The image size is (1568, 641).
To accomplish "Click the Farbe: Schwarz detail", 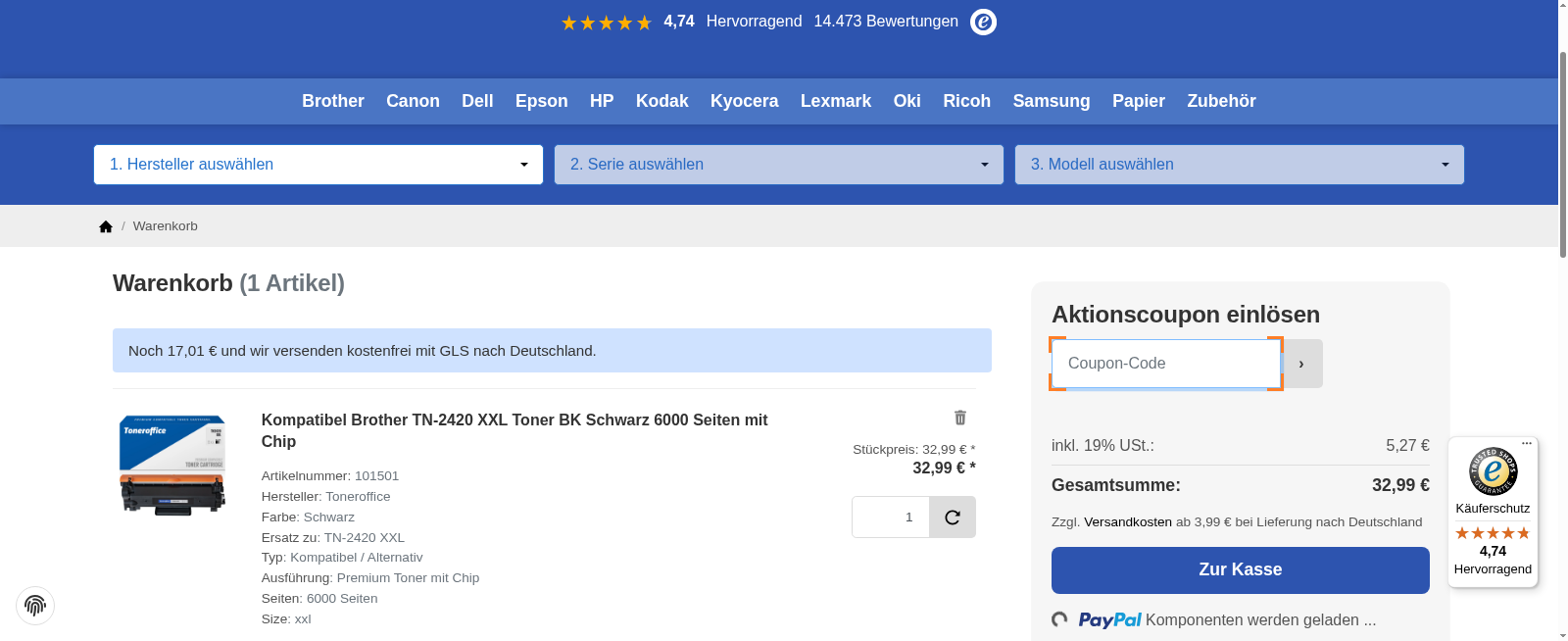I will click(308, 518).
